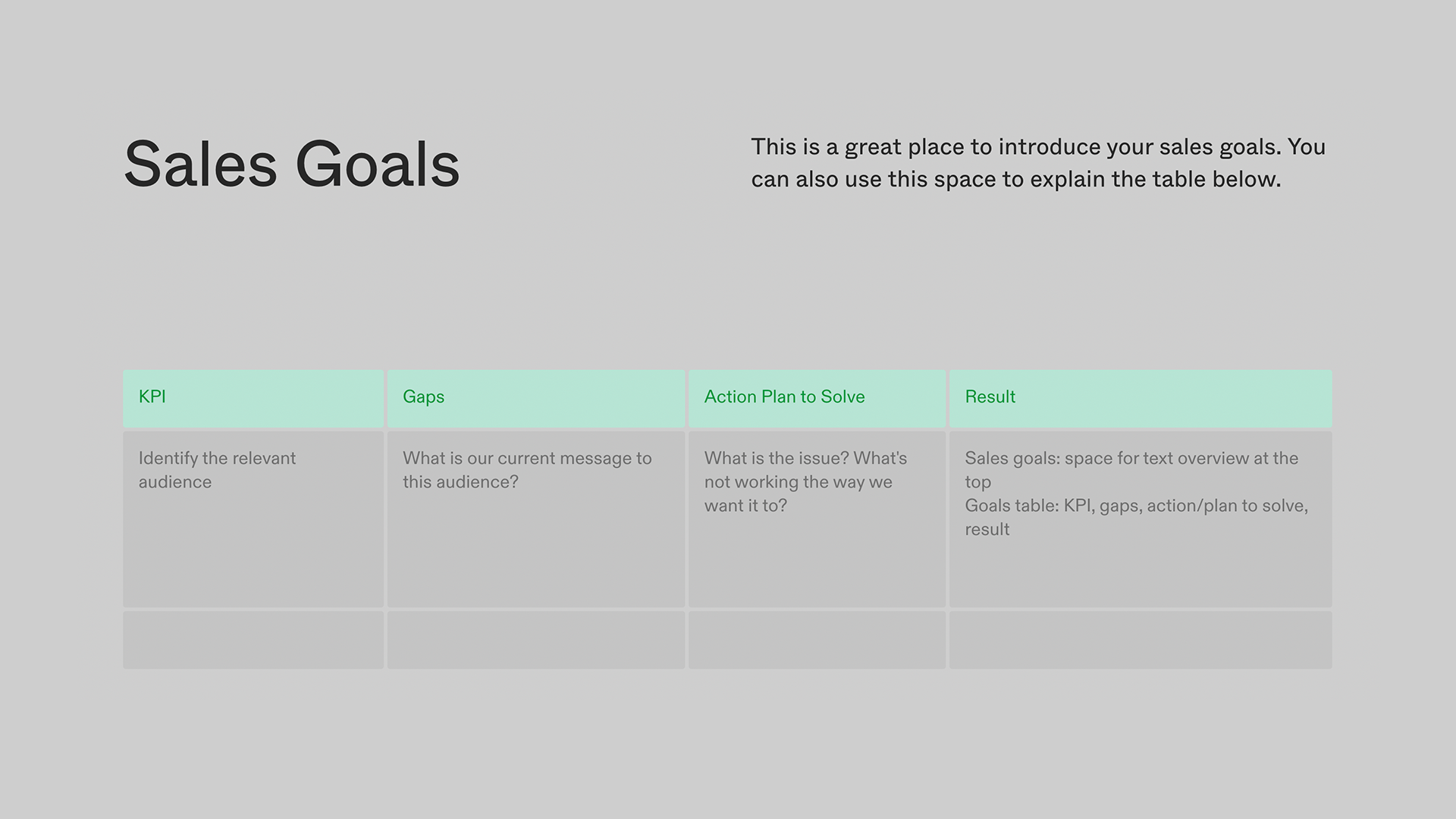Click the "What is our current message" line
The width and height of the screenshot is (1456, 819).
coord(527,458)
